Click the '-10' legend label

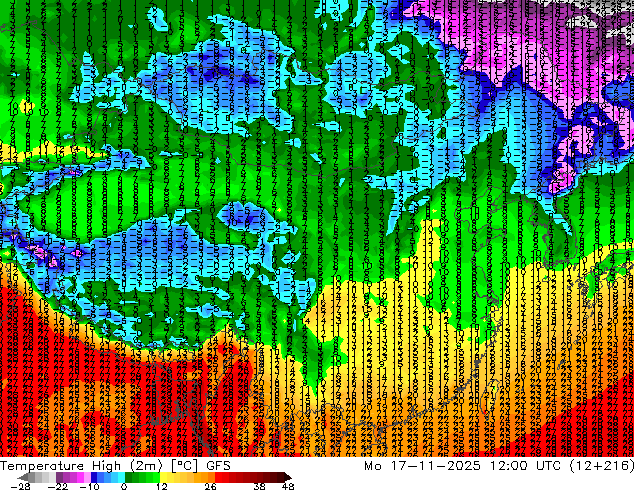89,486
